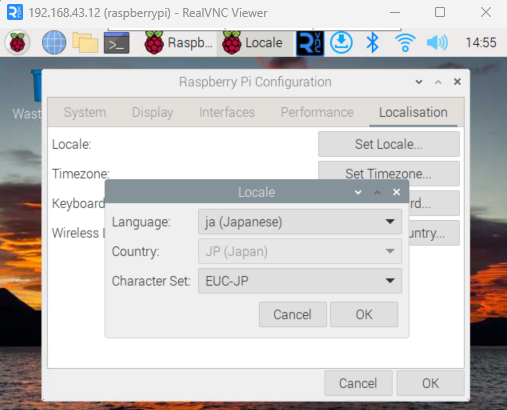Switch to Raspb... taskbar window button
Screen dimensions: 507x410
click(178, 43)
